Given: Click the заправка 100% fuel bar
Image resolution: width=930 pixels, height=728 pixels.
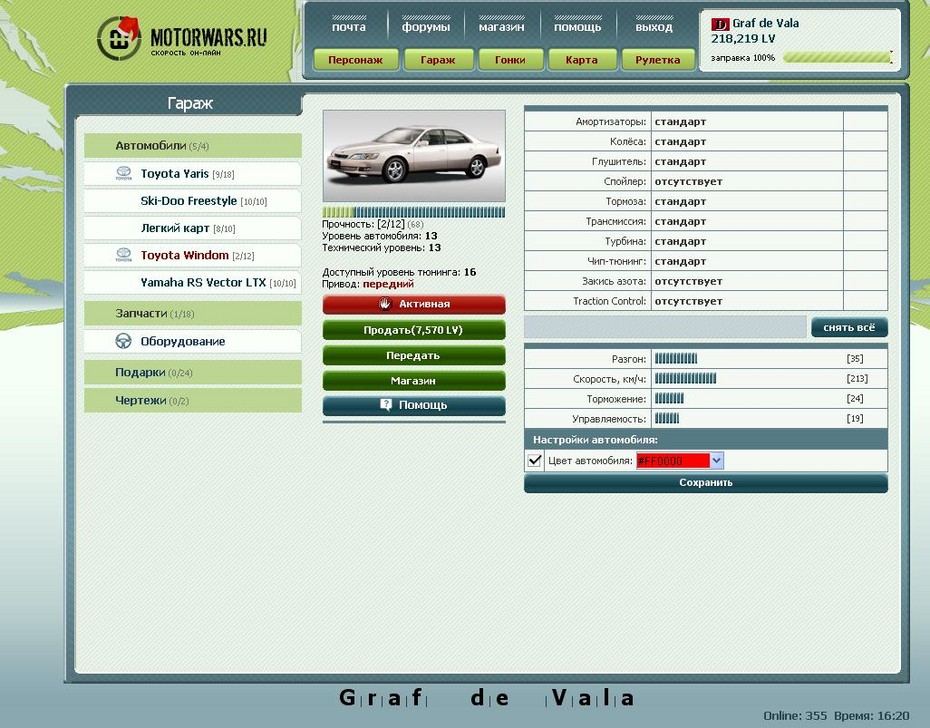Looking at the screenshot, I should pos(837,58).
